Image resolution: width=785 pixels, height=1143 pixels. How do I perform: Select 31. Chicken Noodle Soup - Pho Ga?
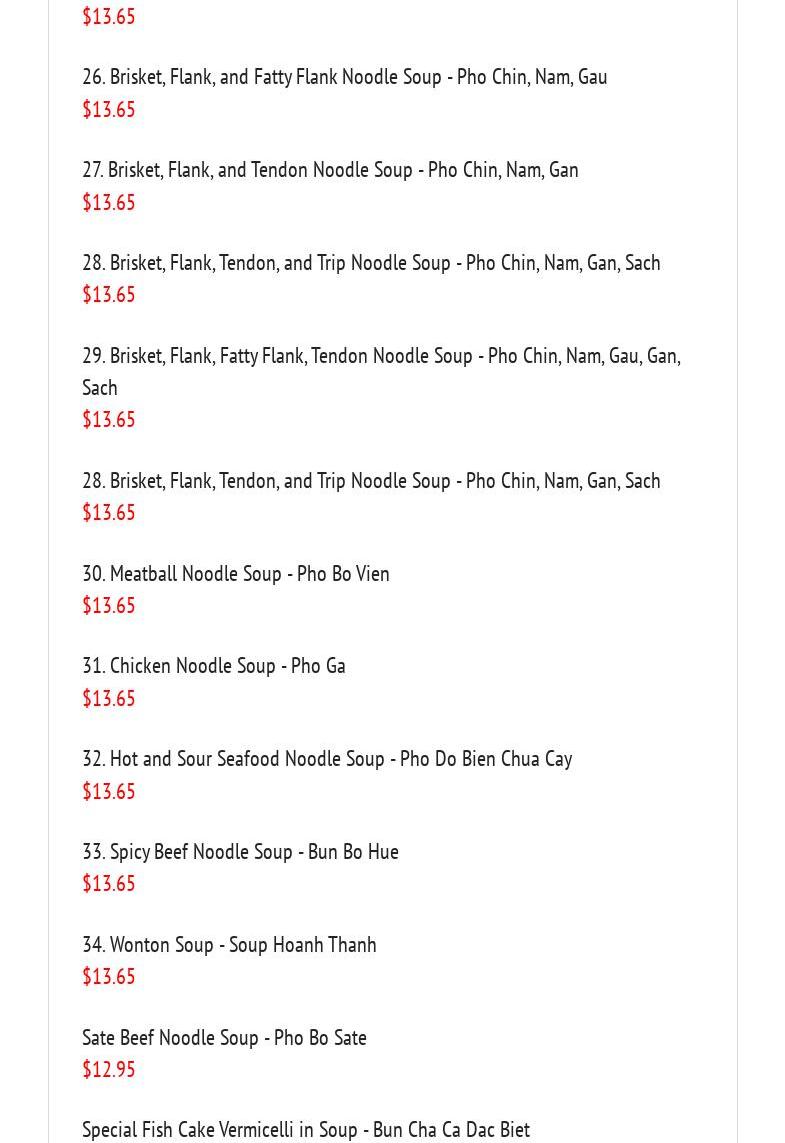click(x=214, y=666)
